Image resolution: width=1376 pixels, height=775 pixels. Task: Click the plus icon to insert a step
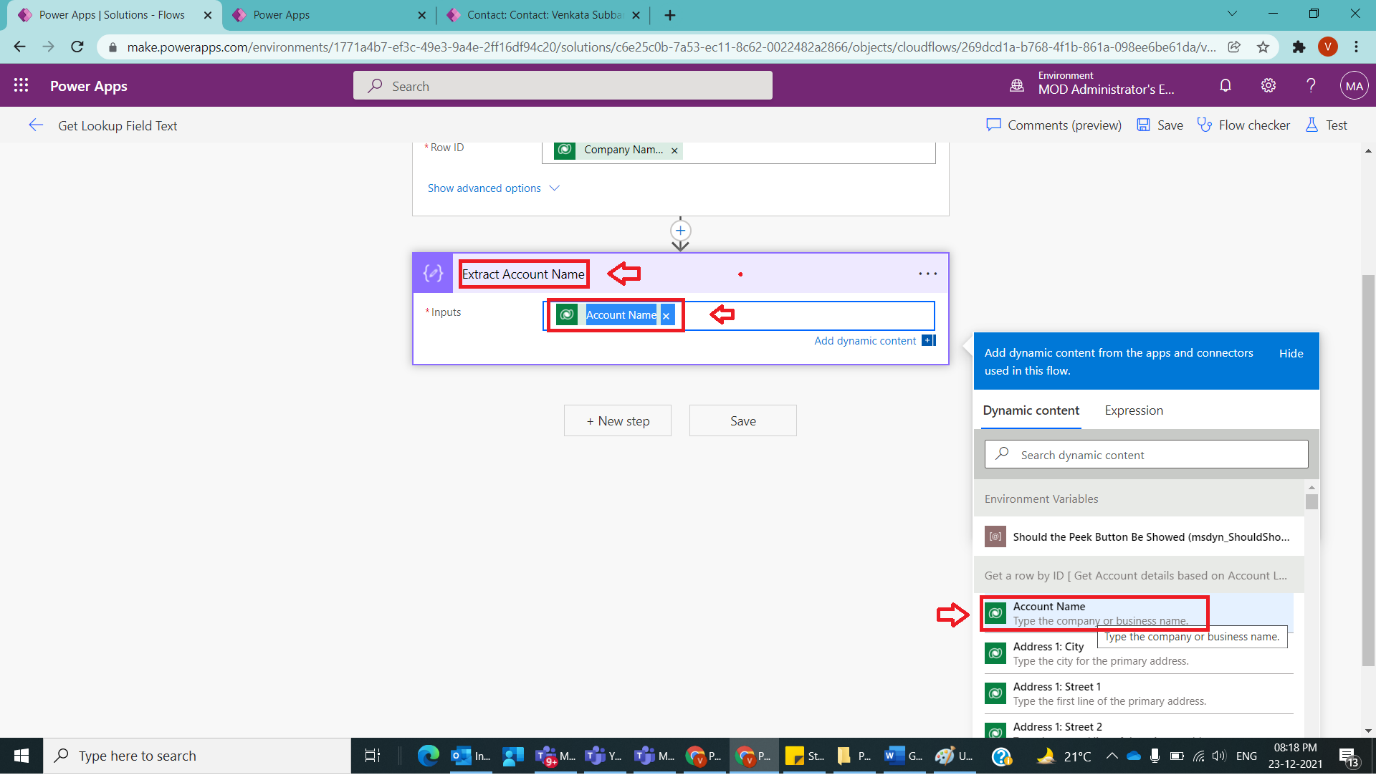[x=680, y=230]
